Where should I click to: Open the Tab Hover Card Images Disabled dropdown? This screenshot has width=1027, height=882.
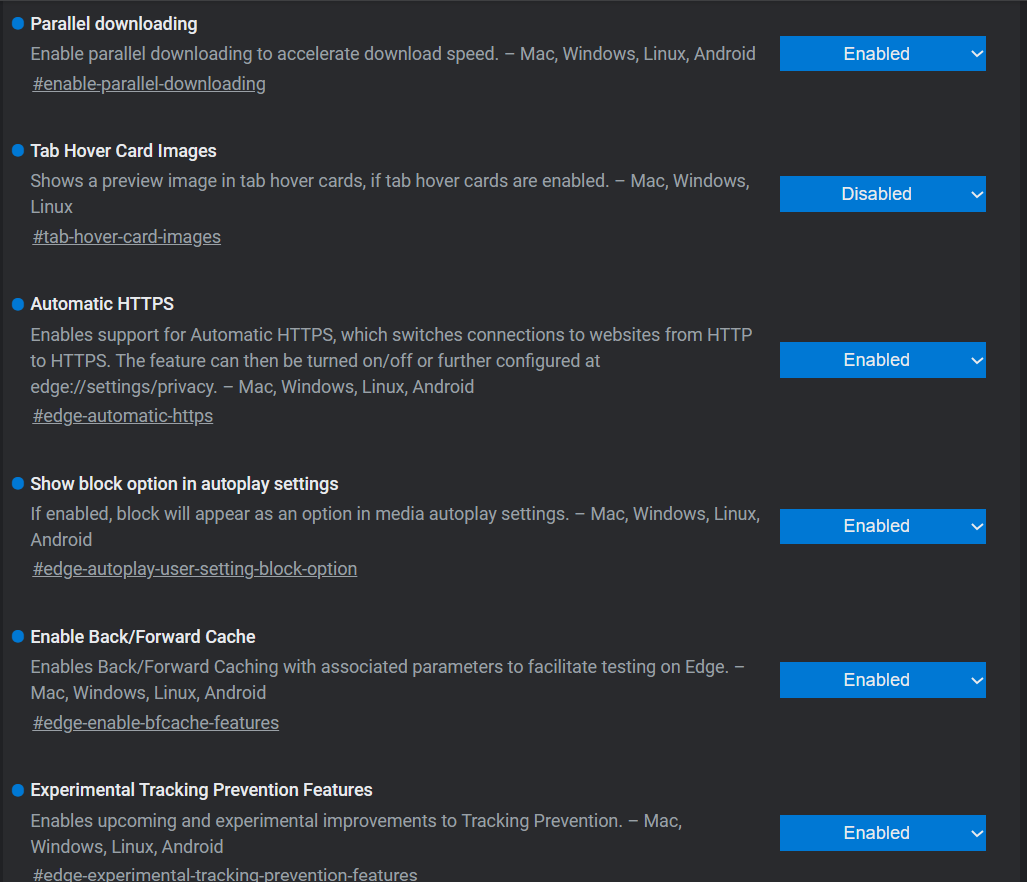pyautogui.click(x=882, y=194)
